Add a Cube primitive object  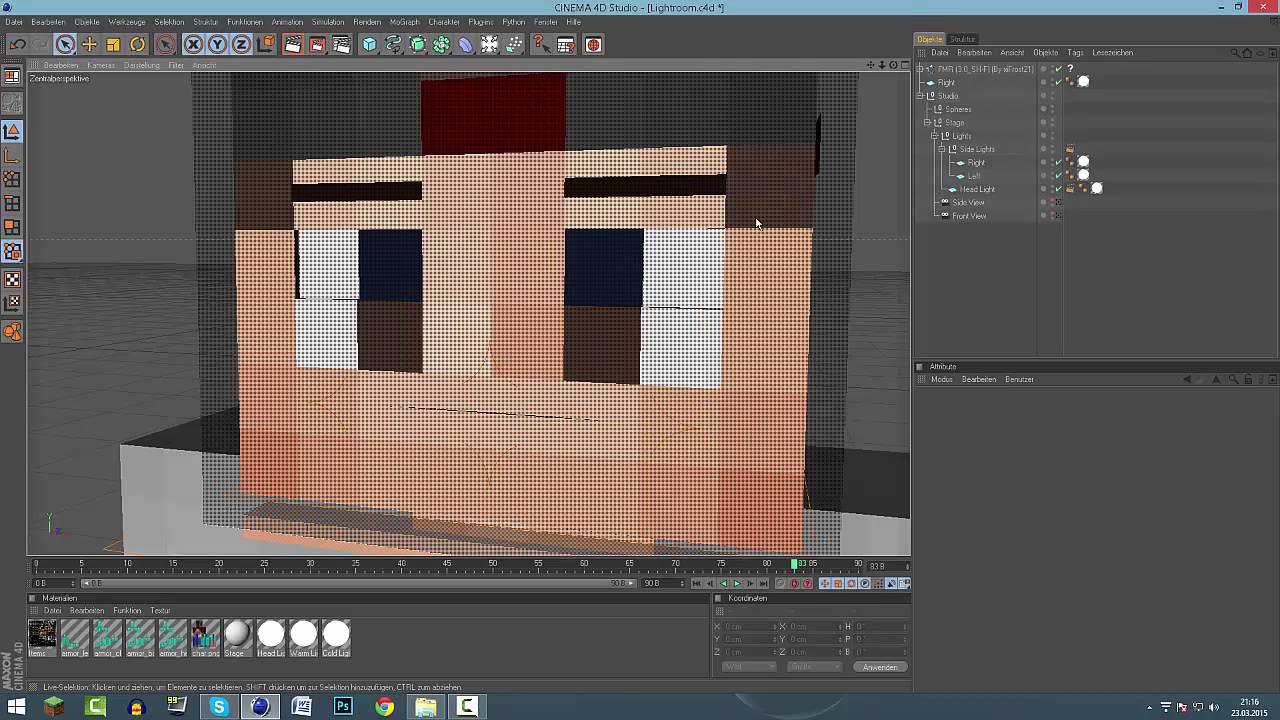click(x=369, y=45)
